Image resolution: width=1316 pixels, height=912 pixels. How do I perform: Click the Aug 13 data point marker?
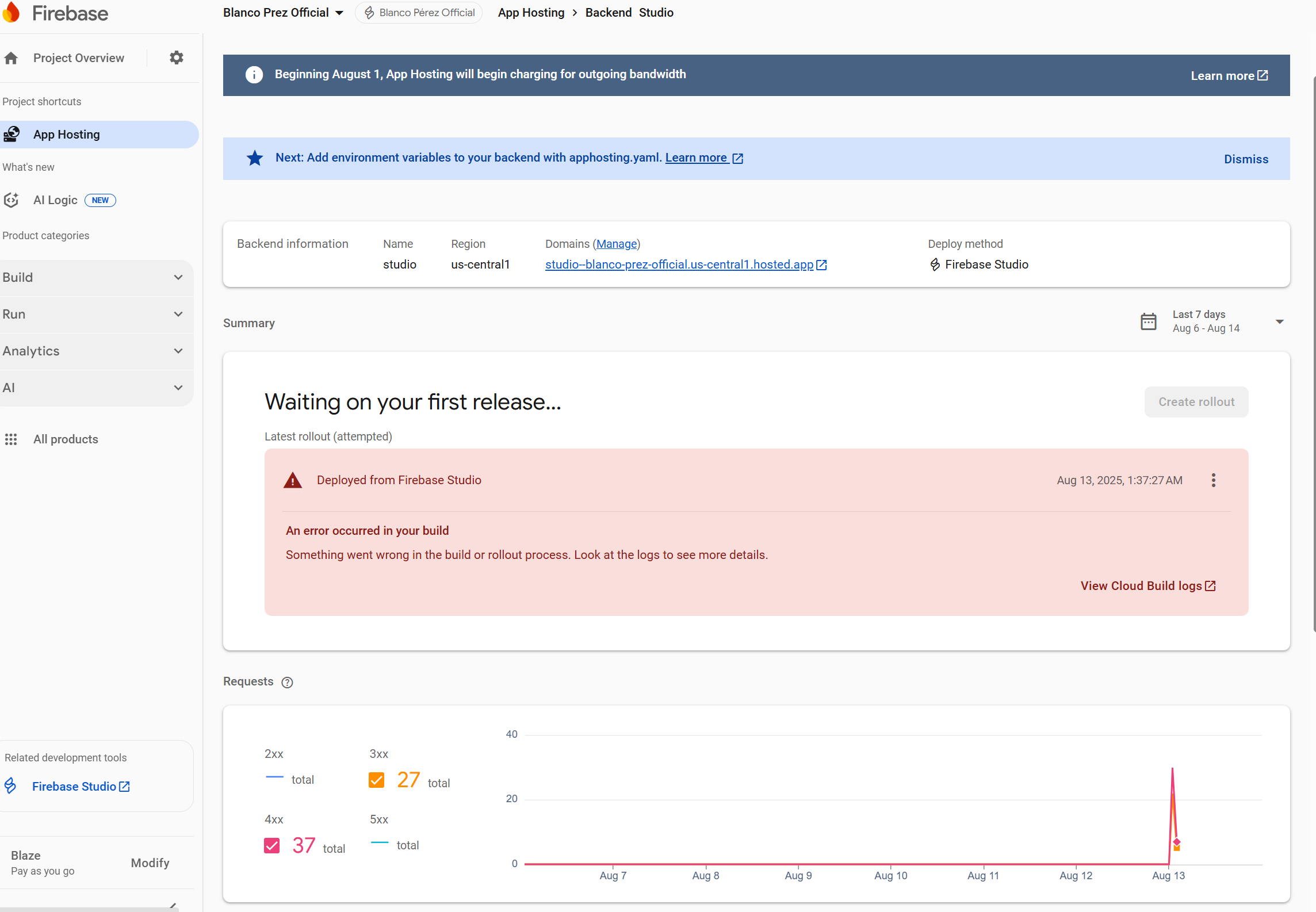[x=1177, y=842]
